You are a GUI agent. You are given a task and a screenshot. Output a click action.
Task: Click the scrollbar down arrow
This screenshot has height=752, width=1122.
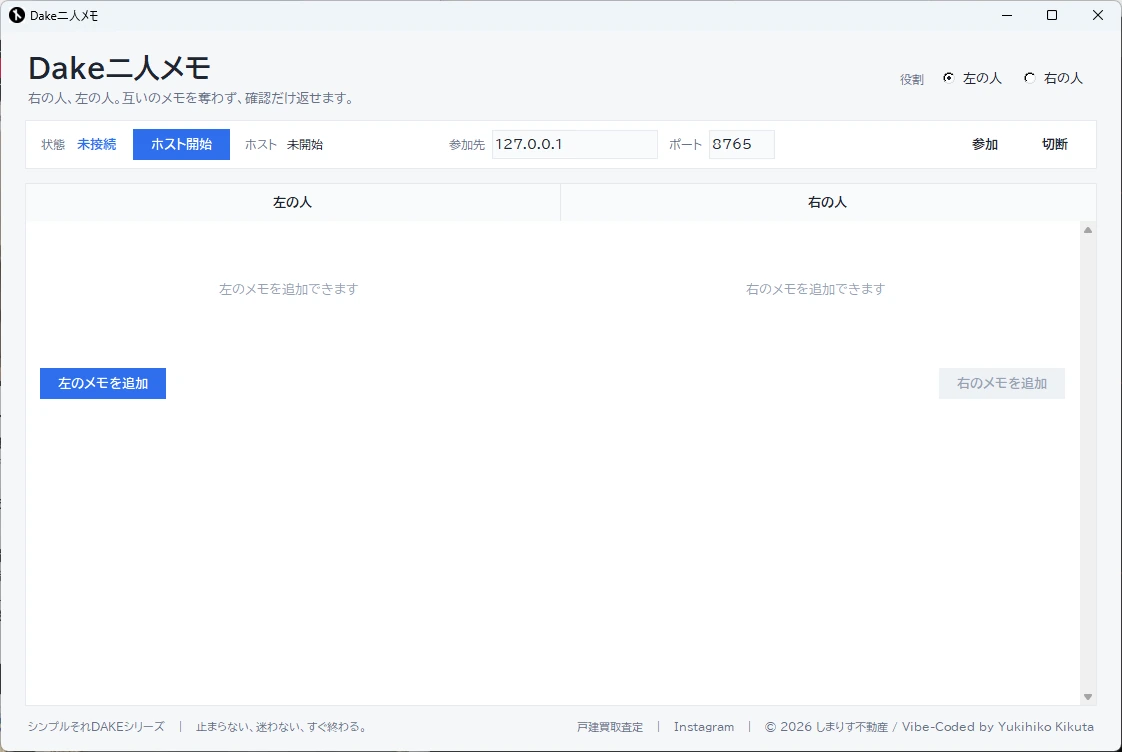coord(1088,697)
